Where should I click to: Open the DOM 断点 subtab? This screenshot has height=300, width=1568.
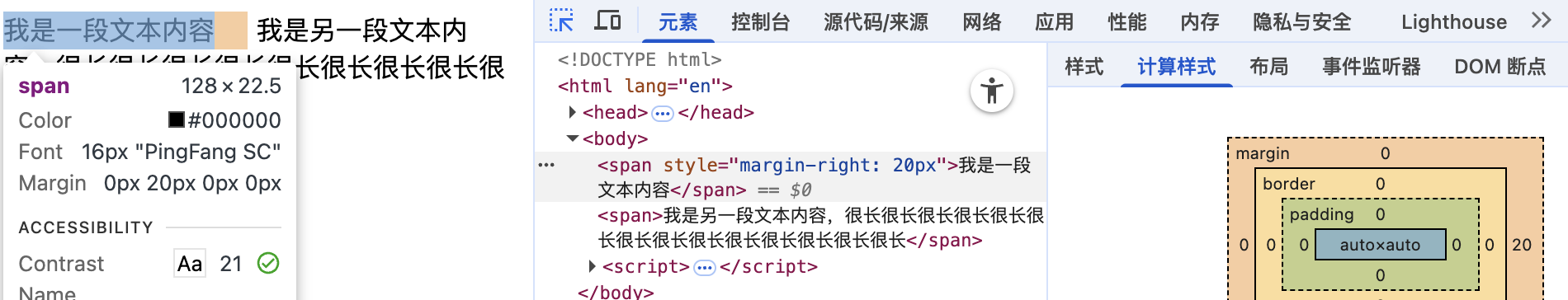(1500, 67)
